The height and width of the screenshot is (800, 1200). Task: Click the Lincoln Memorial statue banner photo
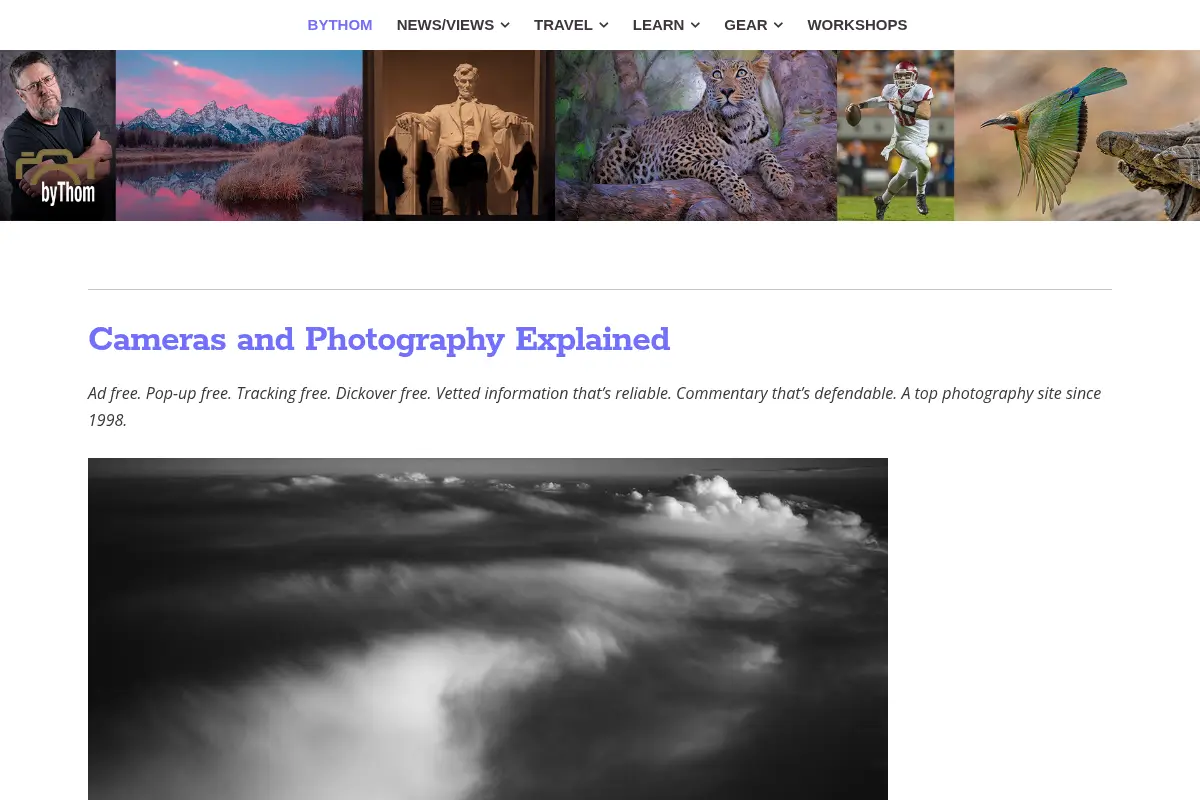[459, 135]
